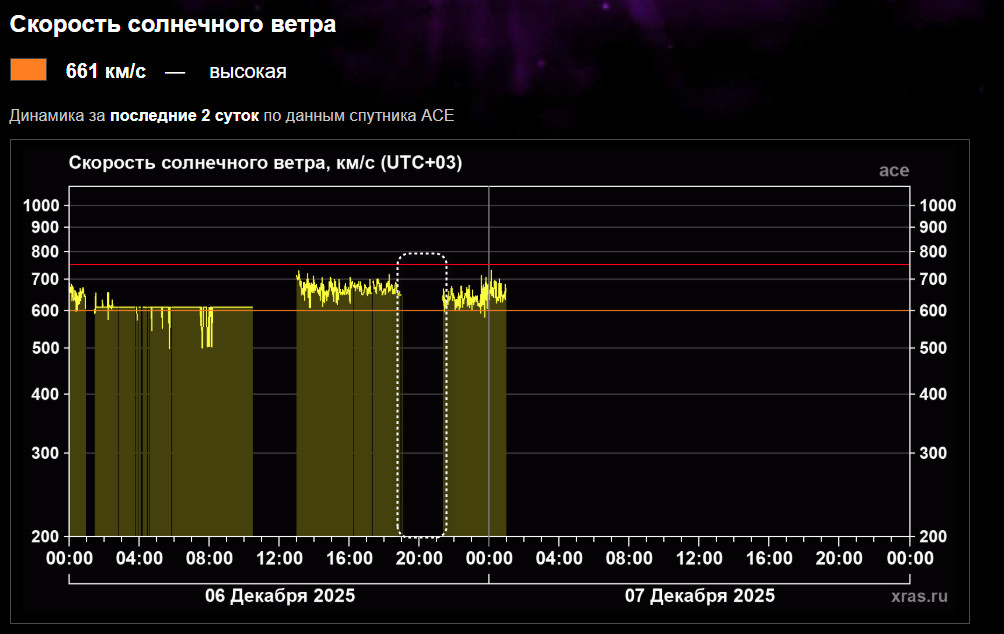Viewport: 1004px width, 634px height.
Task: Click the "ace" satellite label in chart
Action: click(x=893, y=170)
